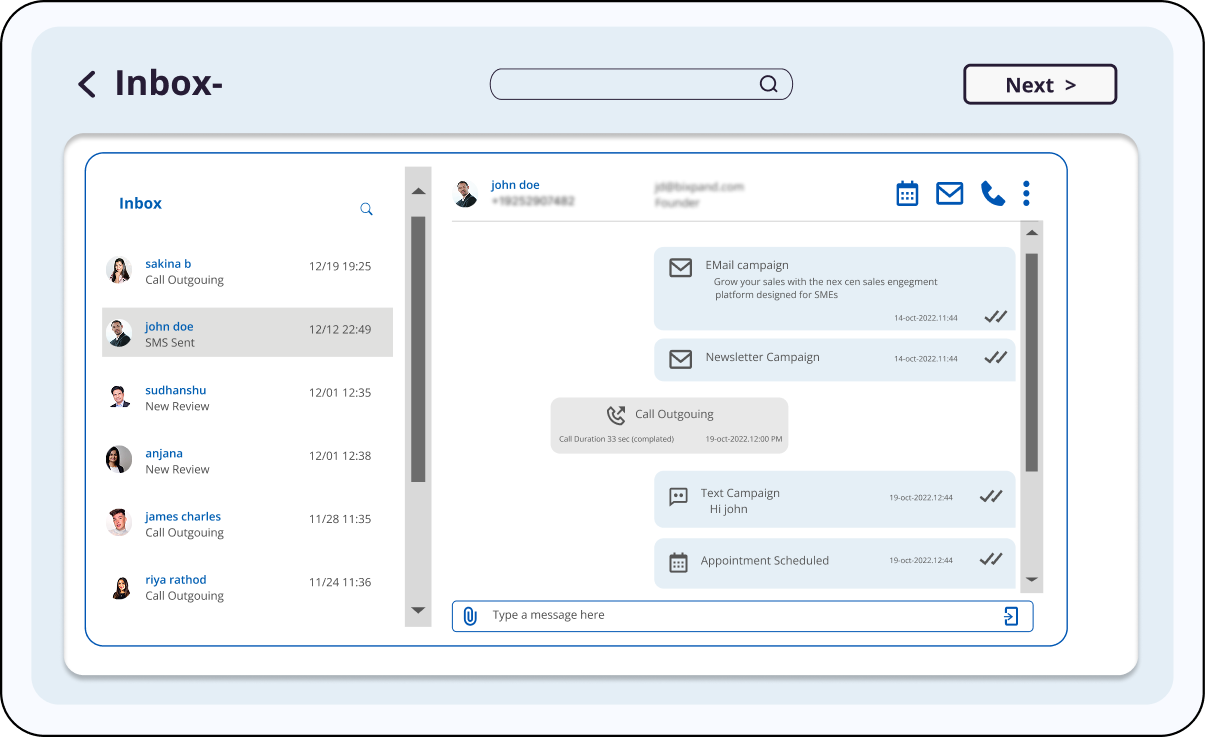Search inbox list with small magnifier icon

(x=366, y=209)
